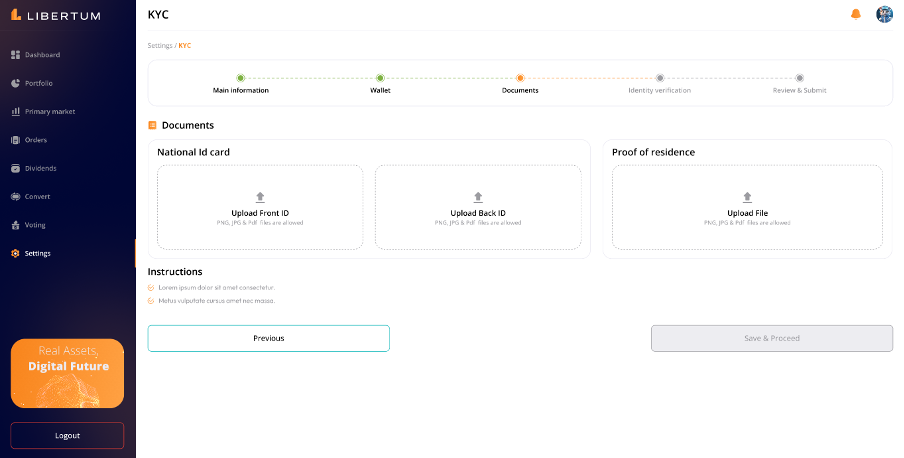Click the Voting sidebar icon

click(x=15, y=225)
